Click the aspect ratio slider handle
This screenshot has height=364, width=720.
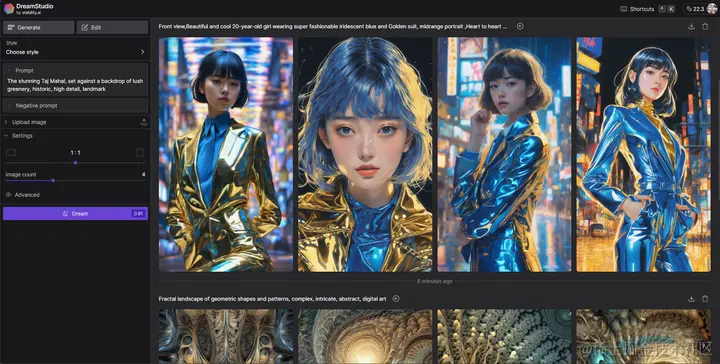[75, 162]
